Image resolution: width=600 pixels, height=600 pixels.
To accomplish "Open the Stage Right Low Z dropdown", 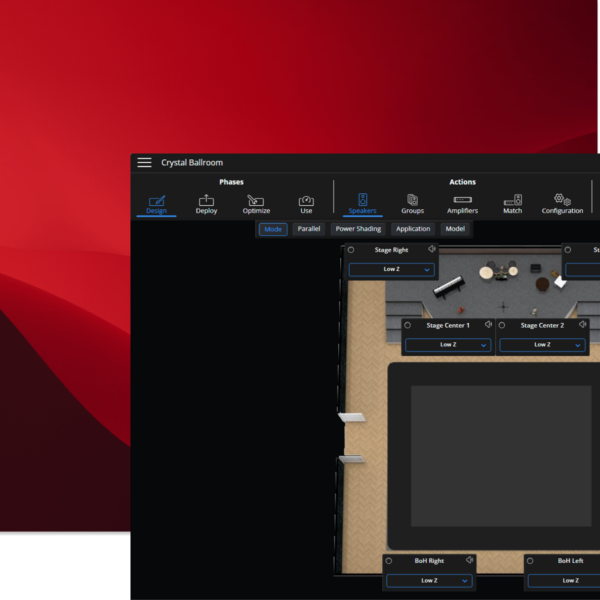I will pyautogui.click(x=391, y=269).
